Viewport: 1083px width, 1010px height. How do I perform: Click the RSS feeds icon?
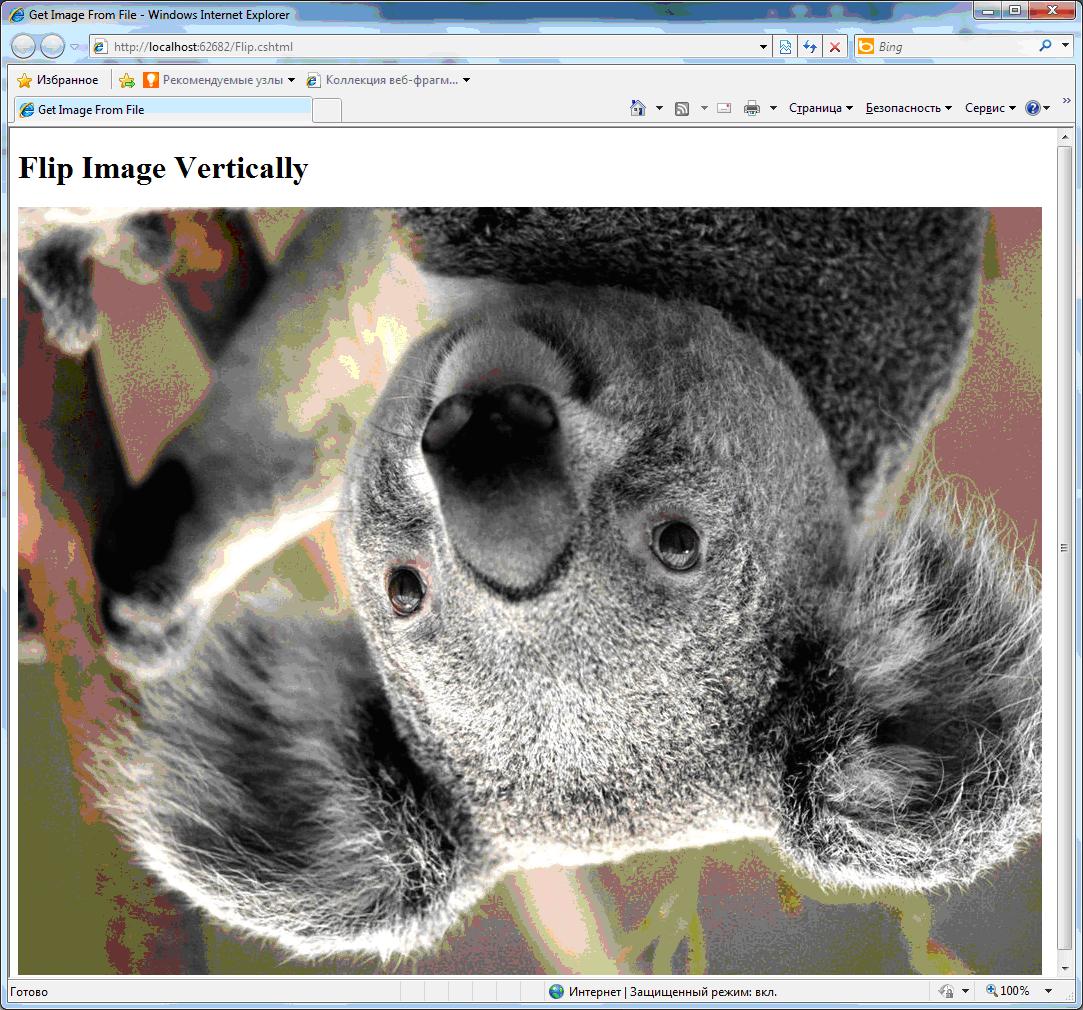pos(682,108)
